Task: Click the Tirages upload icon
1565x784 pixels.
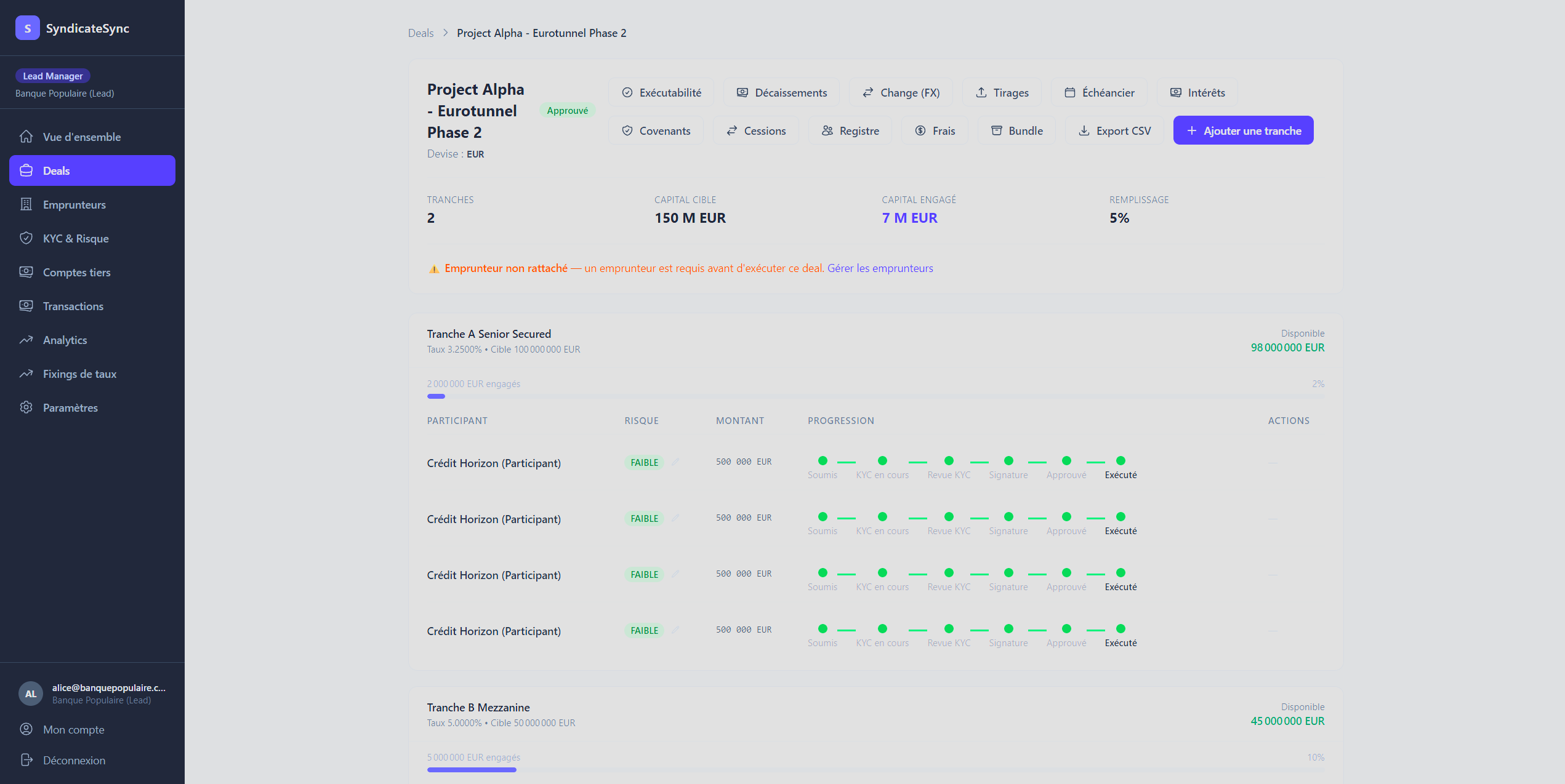Action: coord(981,92)
